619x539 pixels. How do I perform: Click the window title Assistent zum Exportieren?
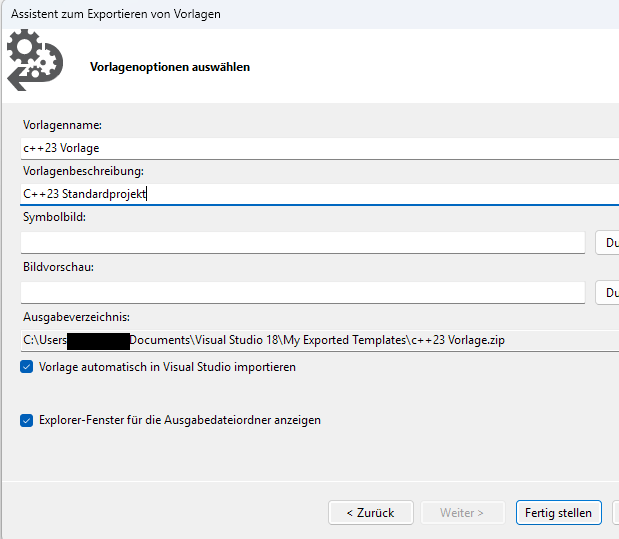116,14
